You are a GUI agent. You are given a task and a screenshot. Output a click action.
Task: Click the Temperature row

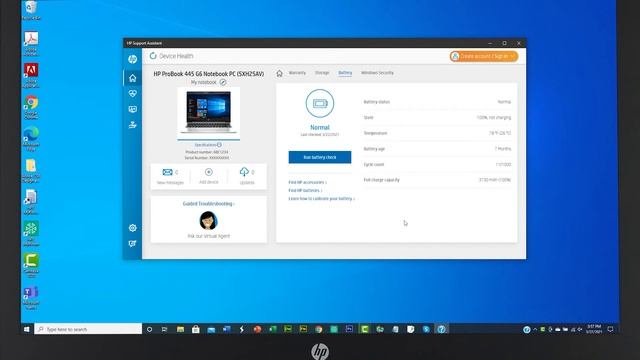click(x=437, y=133)
